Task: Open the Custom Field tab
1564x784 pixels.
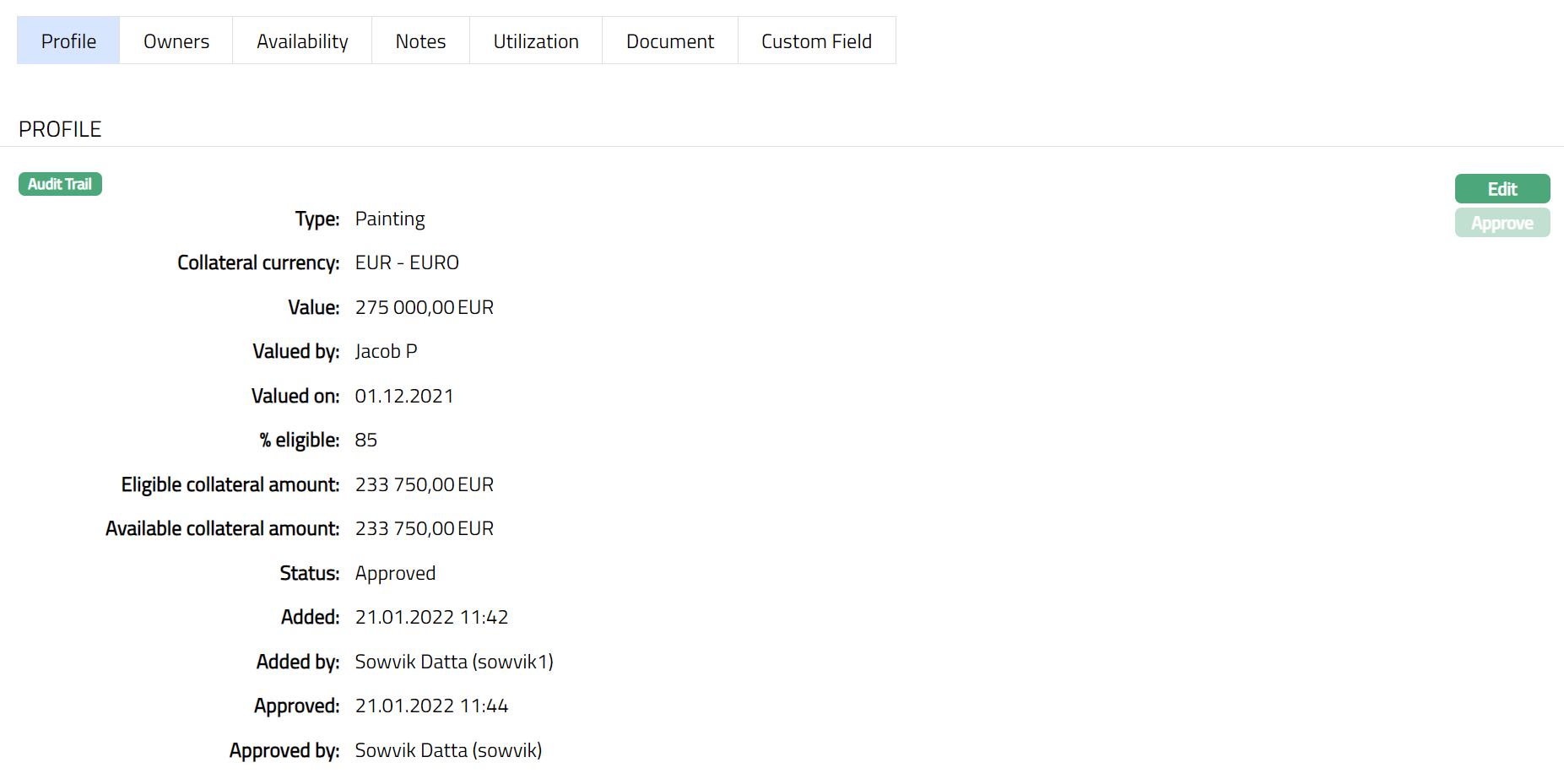Action: [816, 41]
